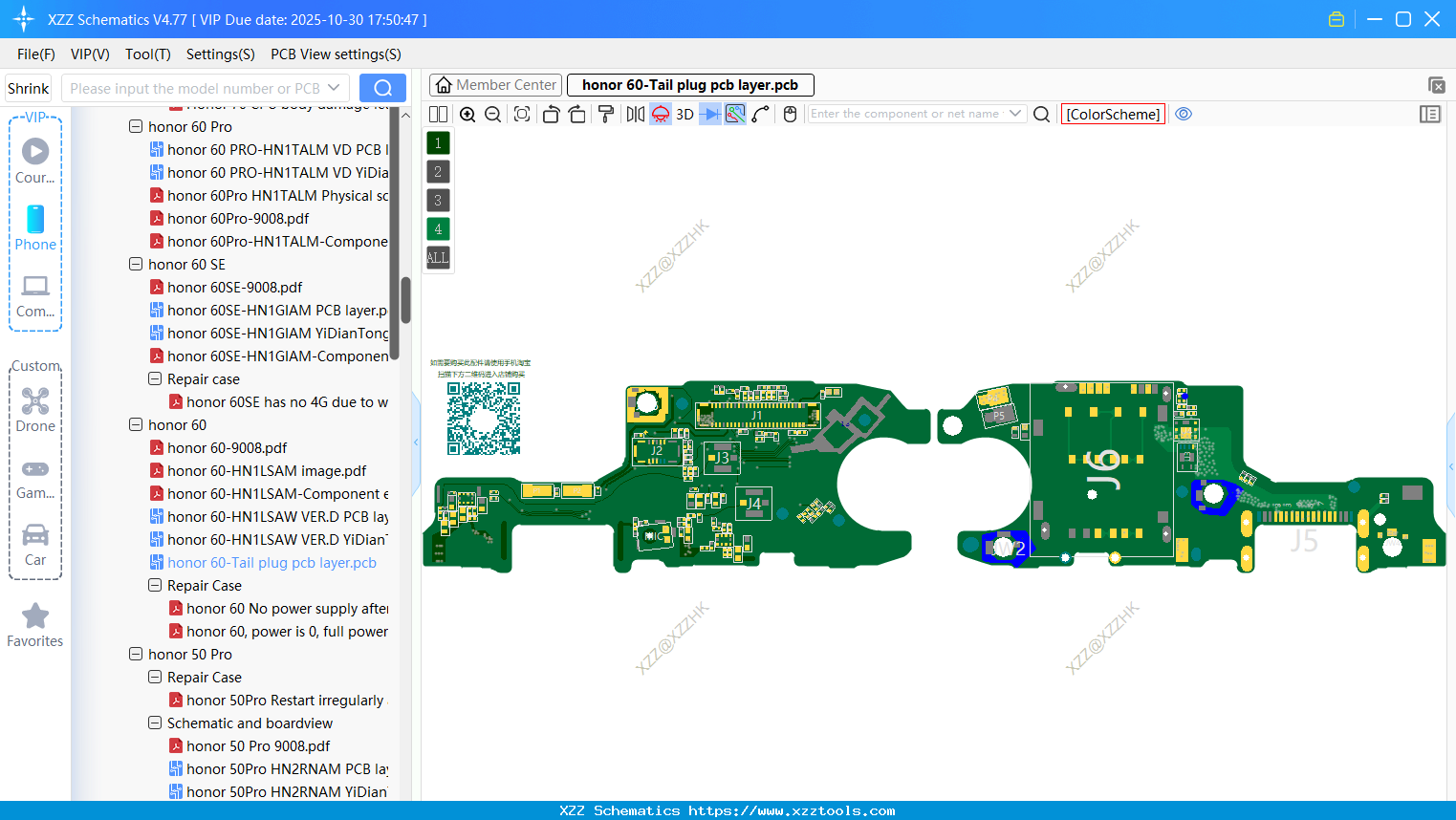Select the Drone category
The height and width of the screenshot is (820, 1456).
[35, 410]
